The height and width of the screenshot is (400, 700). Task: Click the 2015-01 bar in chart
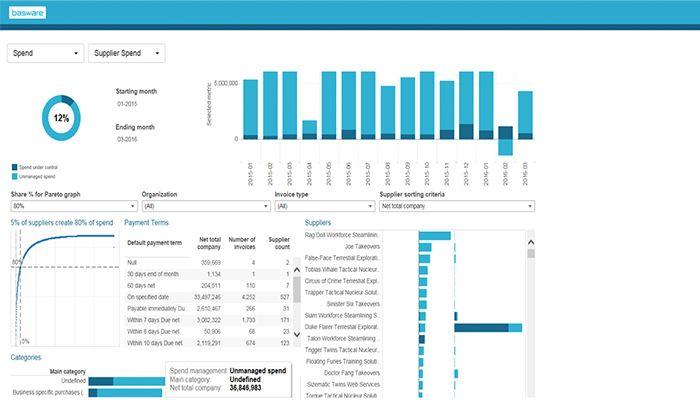coord(250,109)
